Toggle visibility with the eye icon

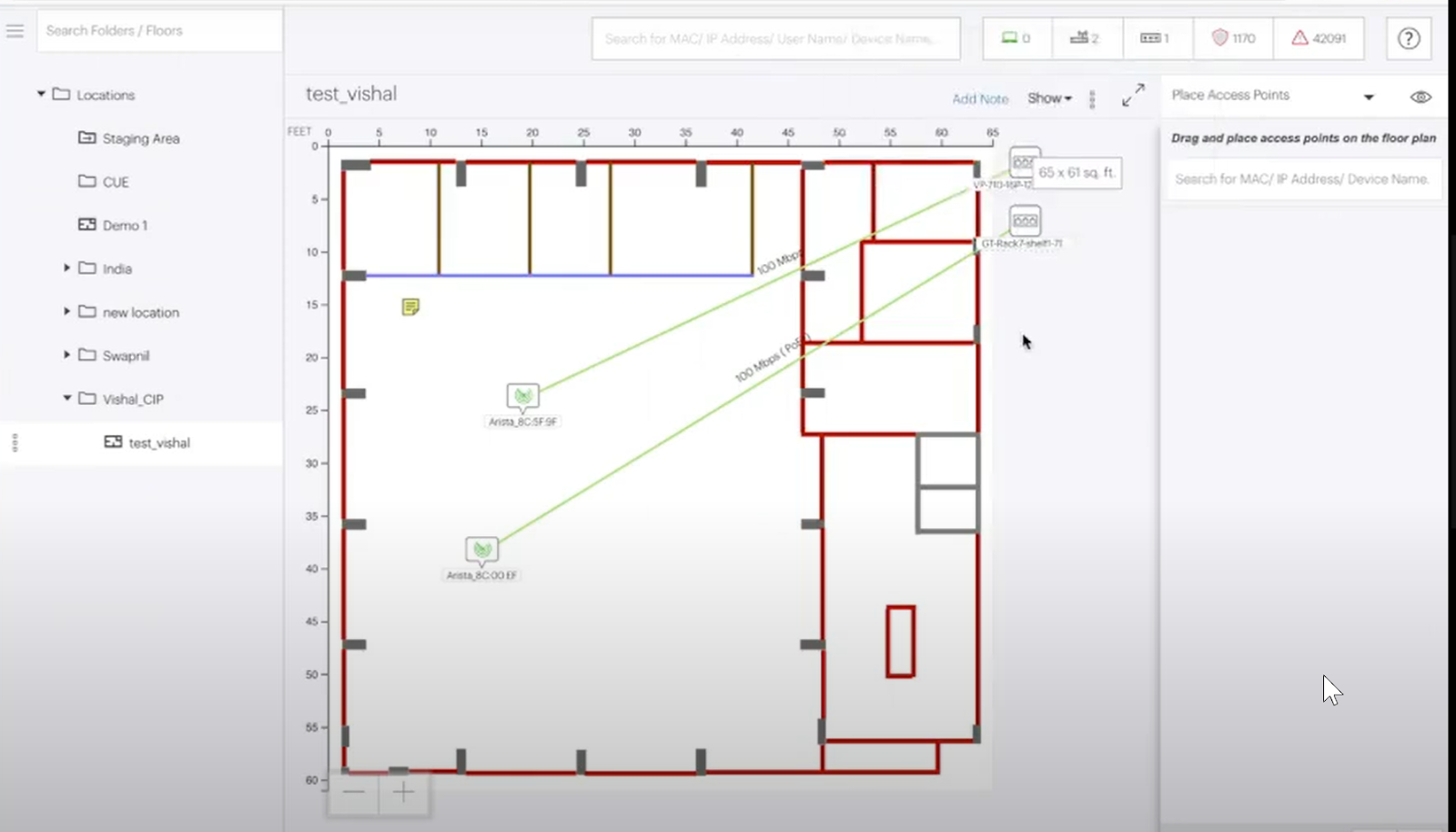pyautogui.click(x=1419, y=96)
